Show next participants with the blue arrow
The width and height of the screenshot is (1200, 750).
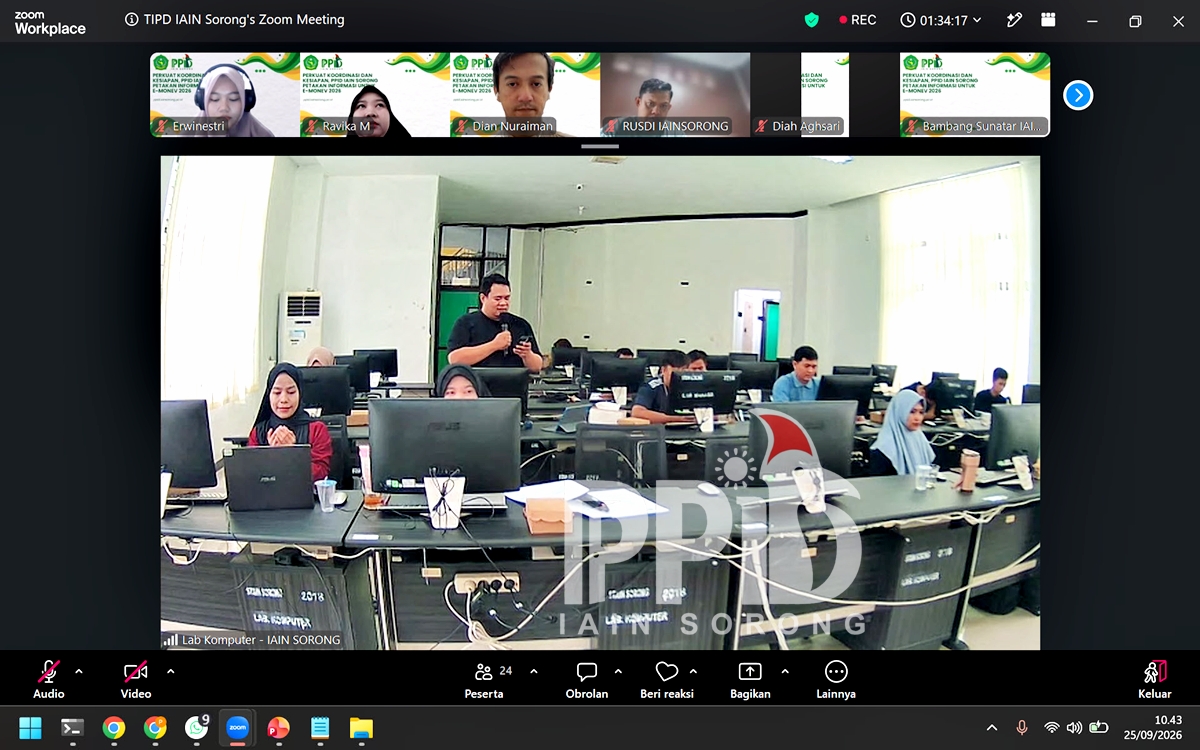pos(1078,95)
